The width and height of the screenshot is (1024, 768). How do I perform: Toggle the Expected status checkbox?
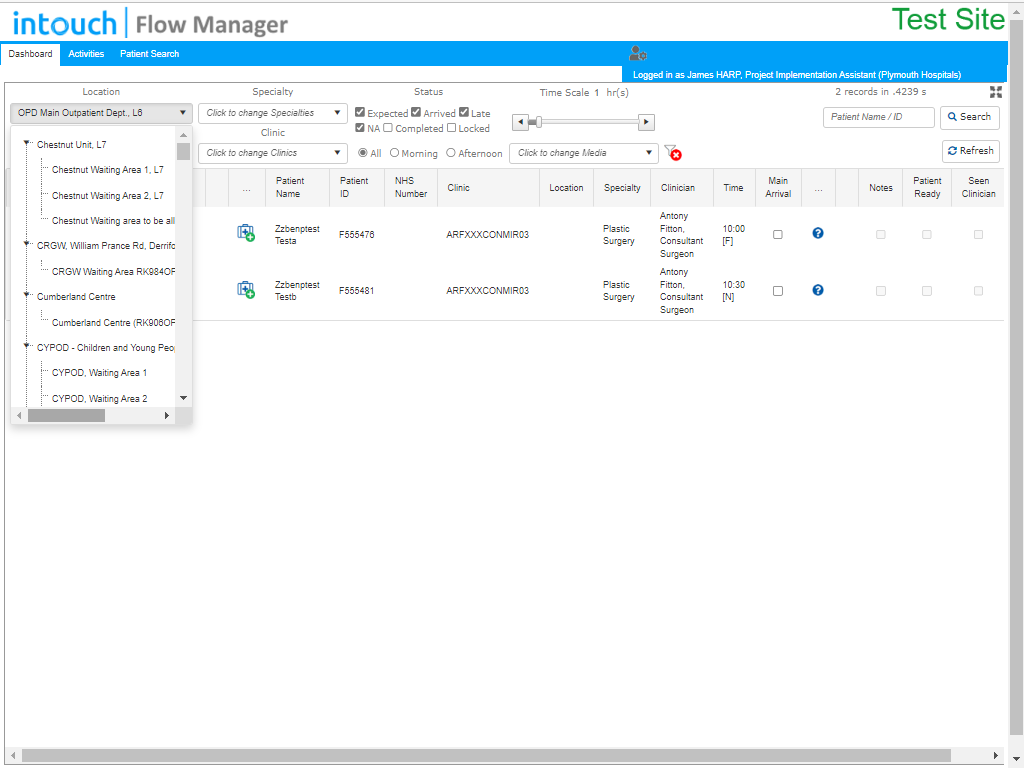360,112
